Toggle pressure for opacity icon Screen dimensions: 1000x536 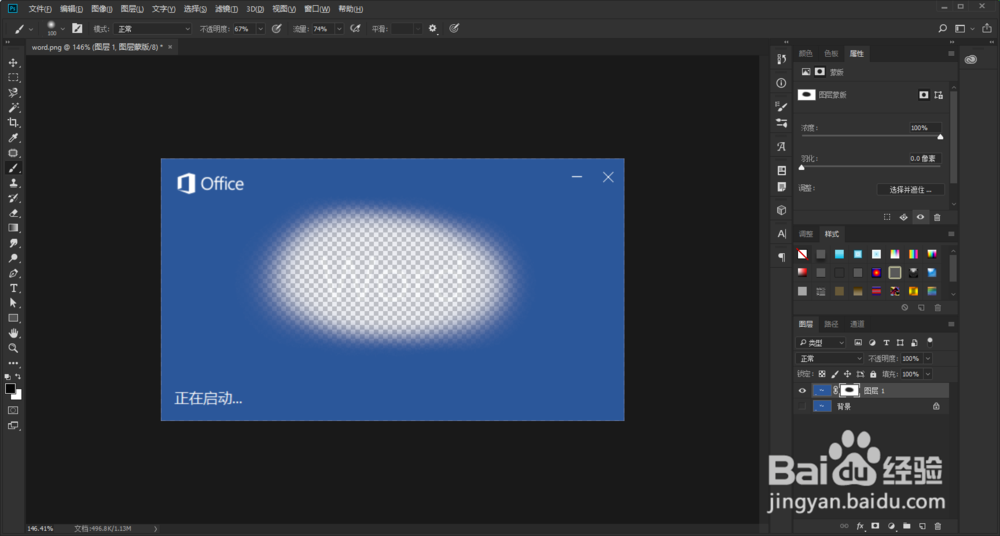pos(276,29)
